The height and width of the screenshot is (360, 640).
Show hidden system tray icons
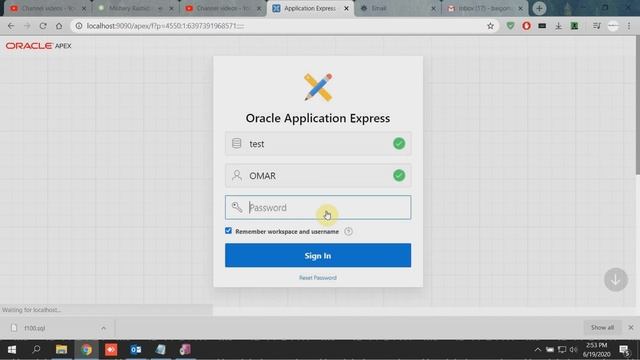(x=537, y=350)
